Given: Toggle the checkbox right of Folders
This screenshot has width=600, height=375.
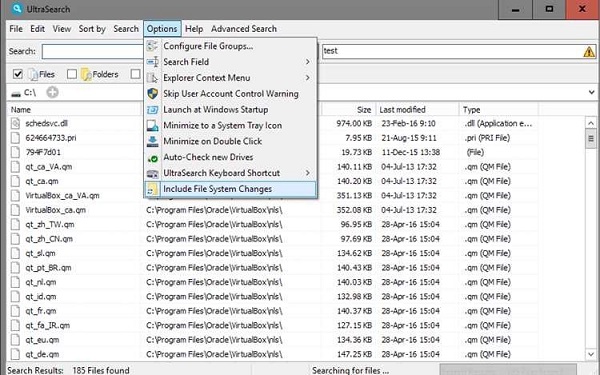Looking at the screenshot, I should point(135,74).
